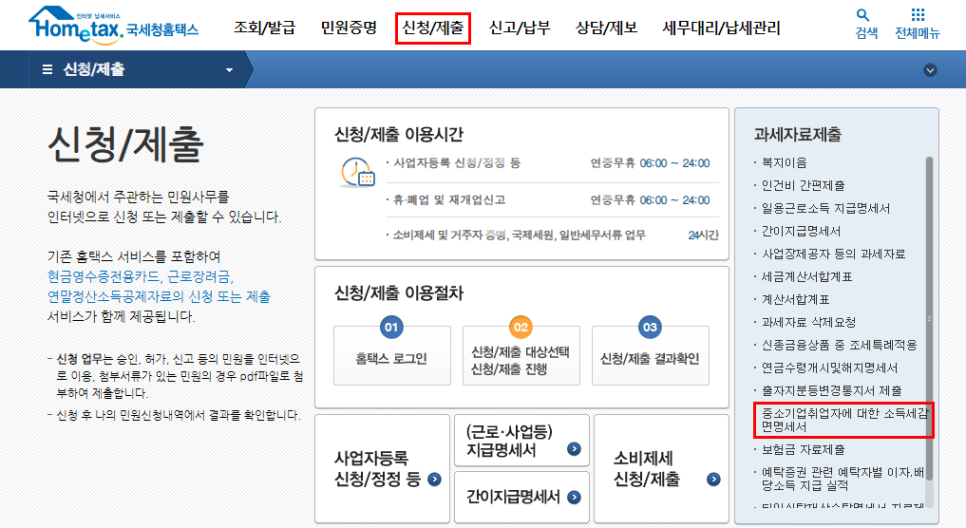Open 사업장제공자 등의 과세자료 link
Screen dimensions: 966x528
tap(834, 254)
